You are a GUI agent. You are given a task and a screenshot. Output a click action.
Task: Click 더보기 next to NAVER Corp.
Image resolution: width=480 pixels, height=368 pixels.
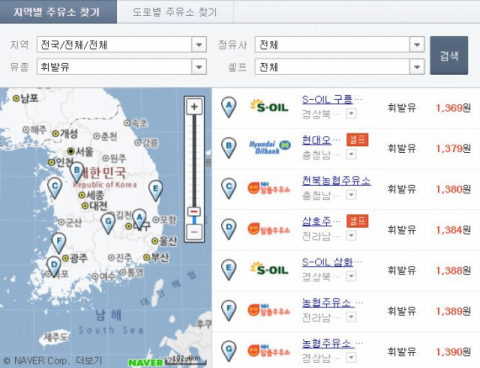click(x=89, y=361)
